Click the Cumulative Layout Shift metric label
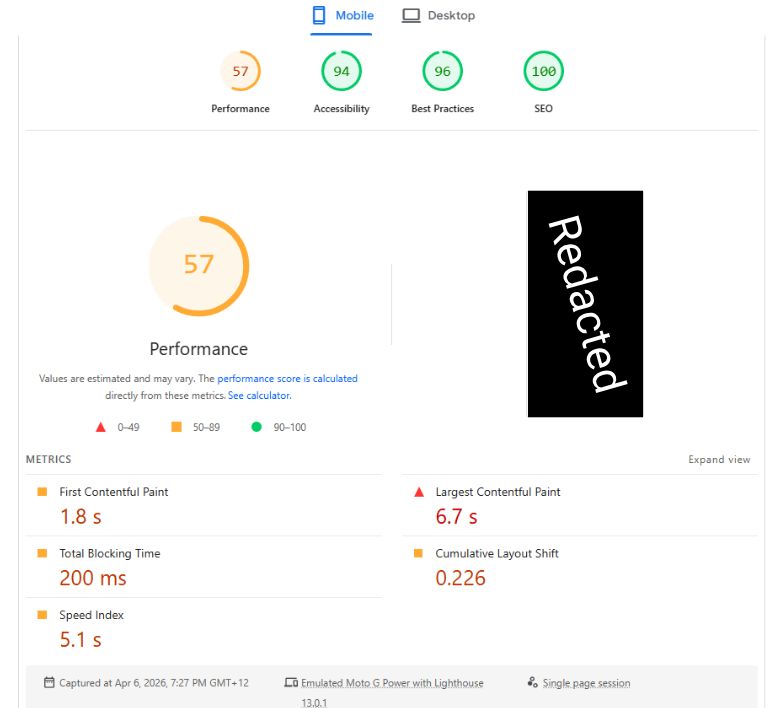Viewport: 782px width, 708px height. [497, 553]
